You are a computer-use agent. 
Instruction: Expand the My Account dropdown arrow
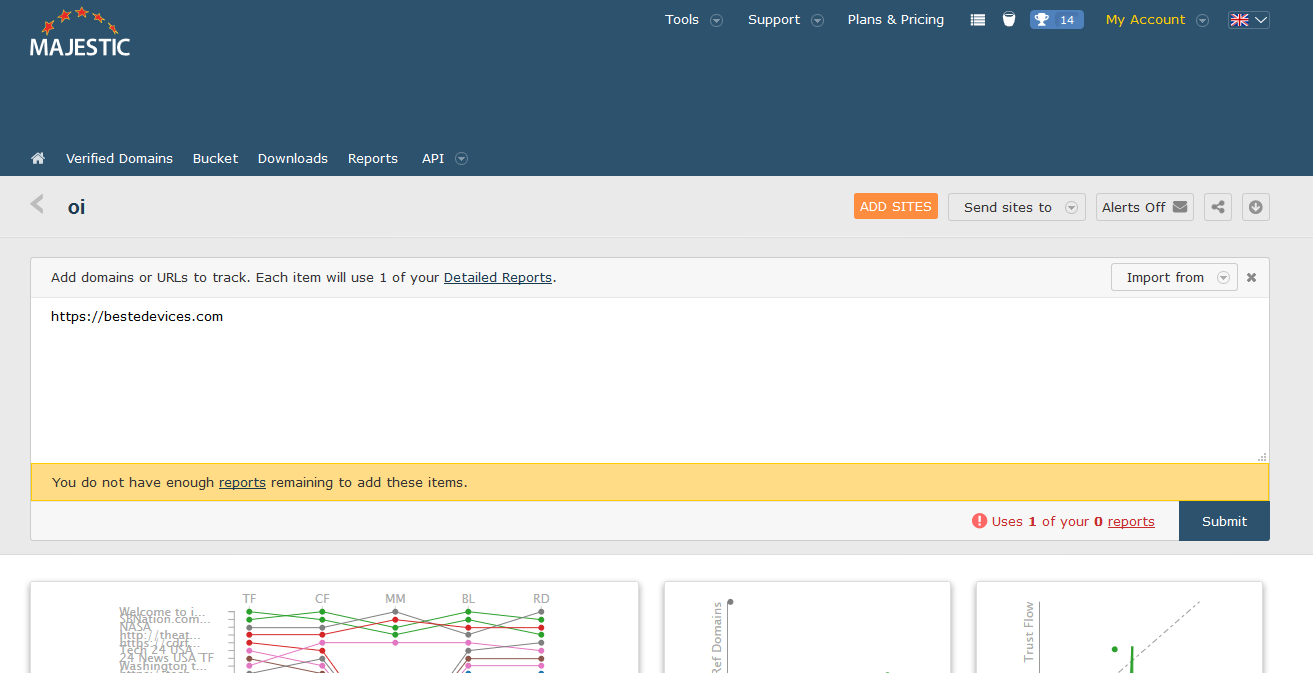[x=1202, y=20]
